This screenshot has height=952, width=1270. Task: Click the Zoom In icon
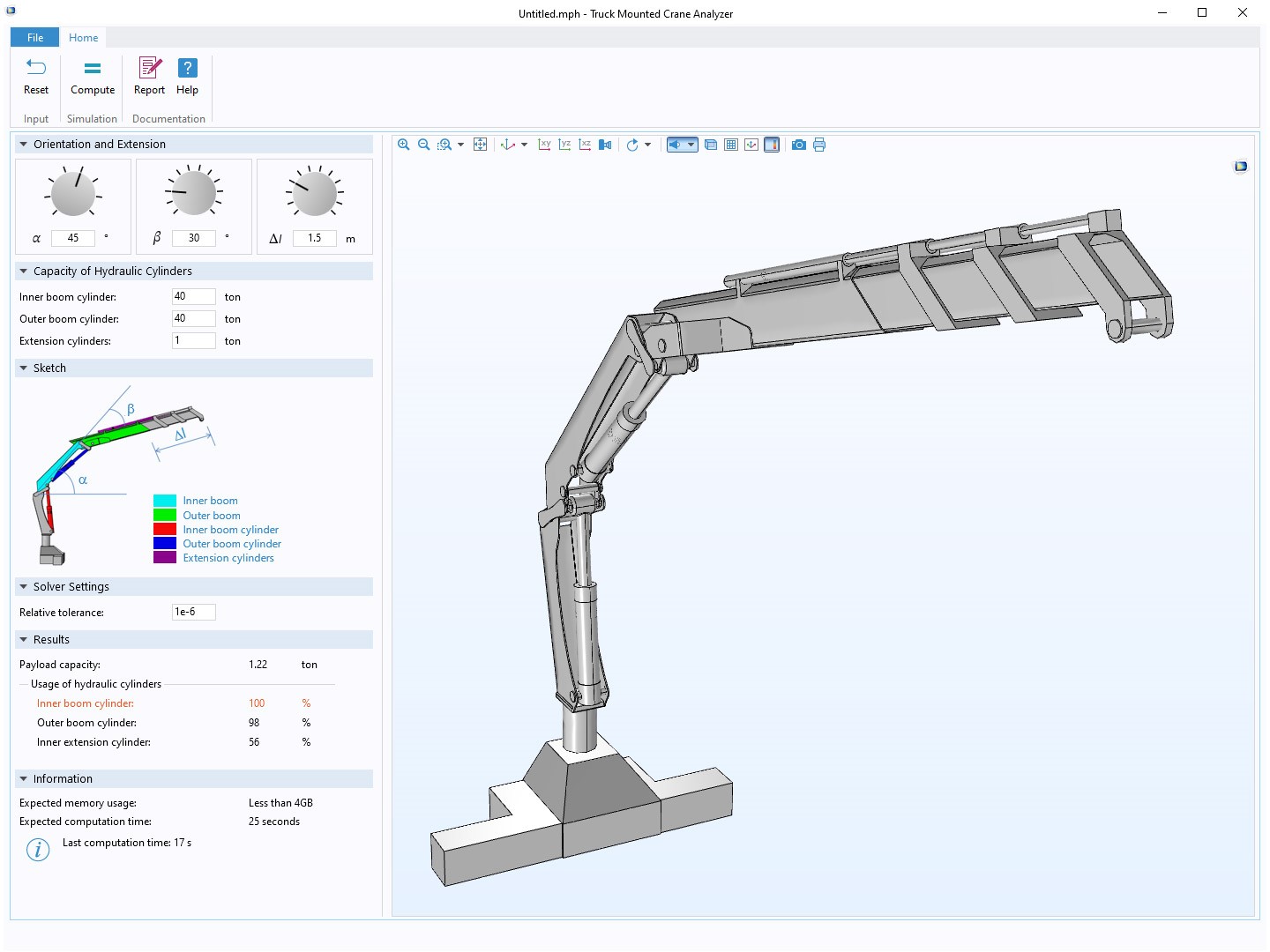click(403, 145)
